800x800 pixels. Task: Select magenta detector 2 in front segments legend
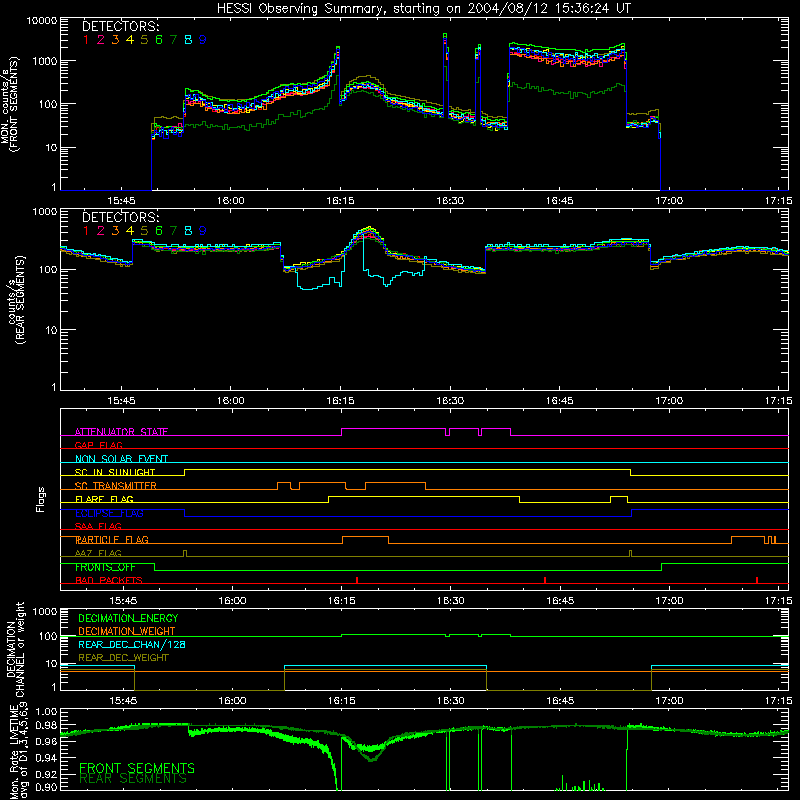[x=101, y=40]
